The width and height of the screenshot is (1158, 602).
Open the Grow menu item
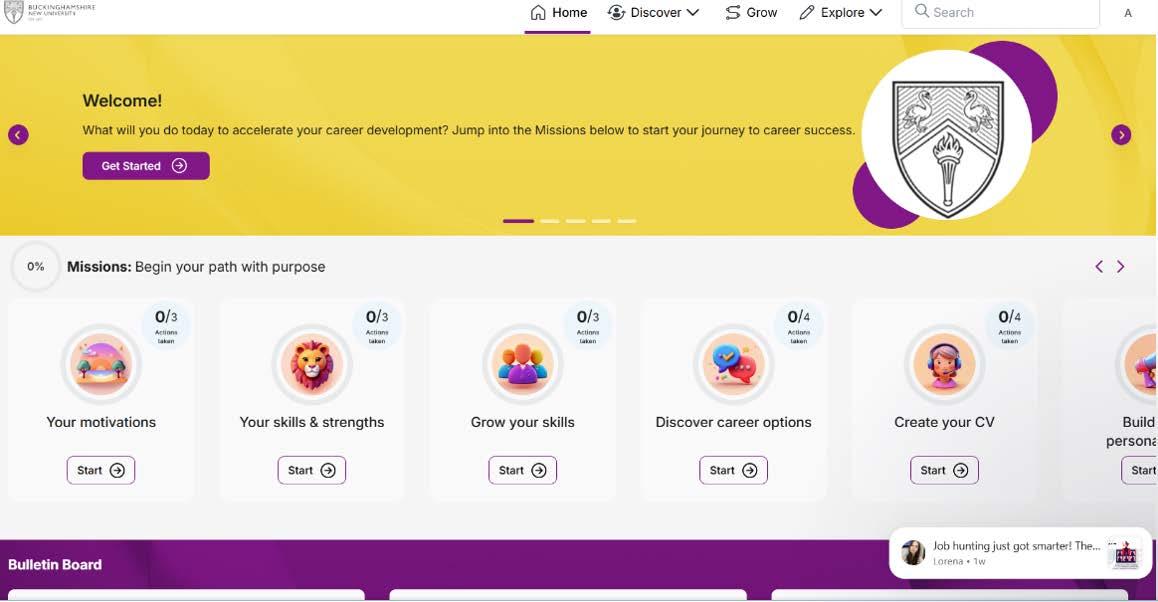coord(751,13)
